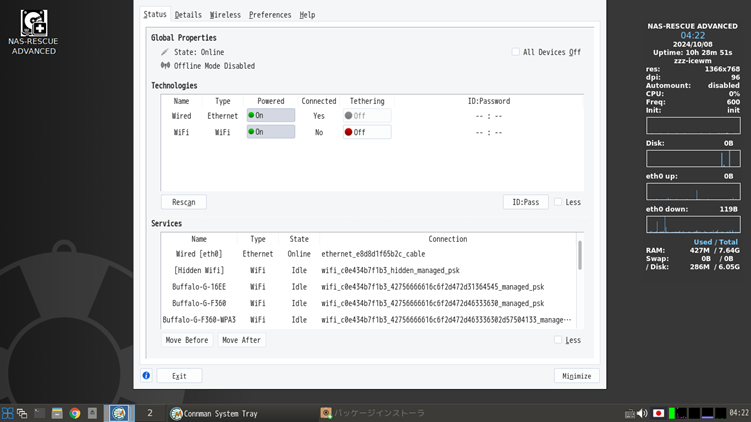The image size is (751, 422).
Task: Click the Move Before button
Action: pyautogui.click(x=187, y=340)
